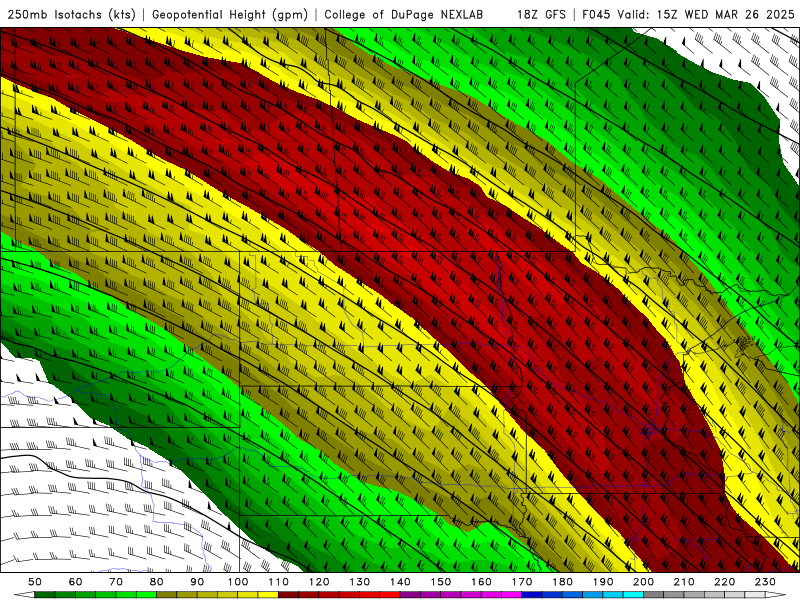
Task: Click the '130' label on the color scale
Action: 360,582
